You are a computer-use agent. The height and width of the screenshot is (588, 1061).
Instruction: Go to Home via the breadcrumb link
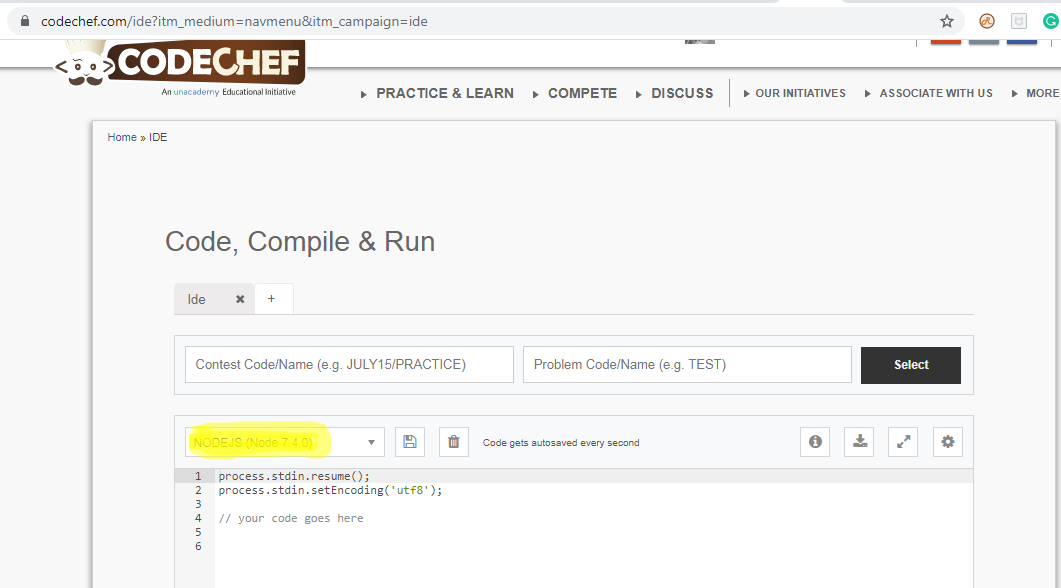click(121, 137)
